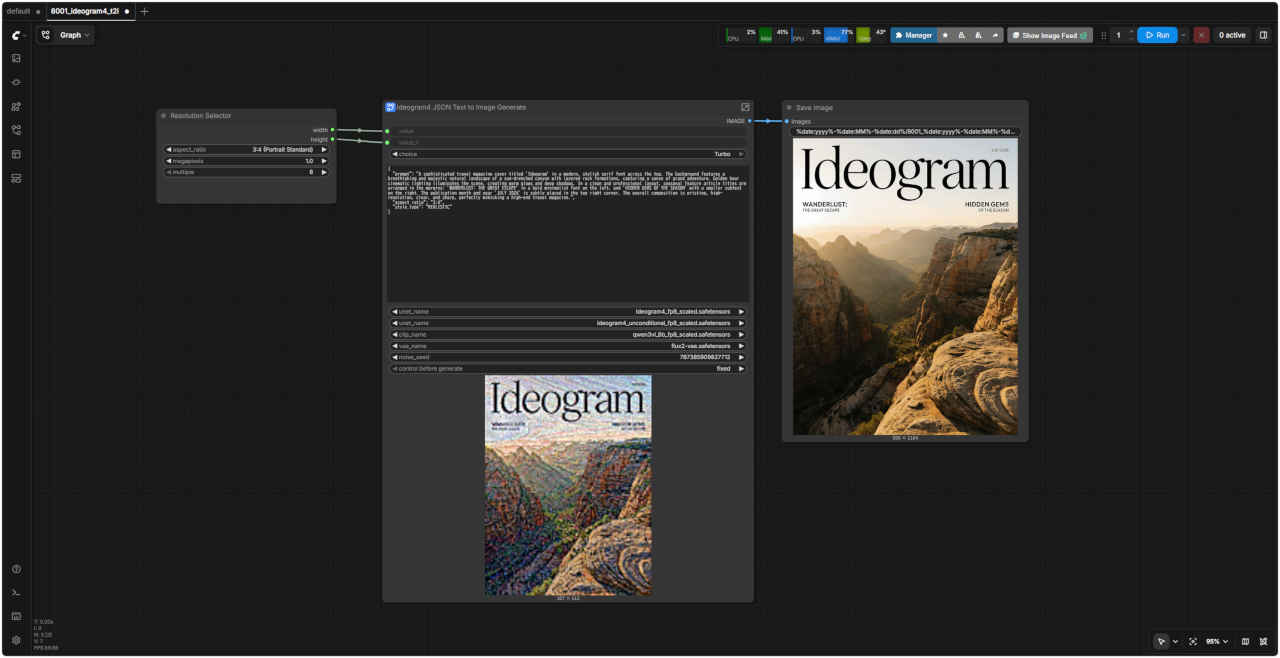
Task: Increase the multiple value with right arrow
Action: click(323, 172)
